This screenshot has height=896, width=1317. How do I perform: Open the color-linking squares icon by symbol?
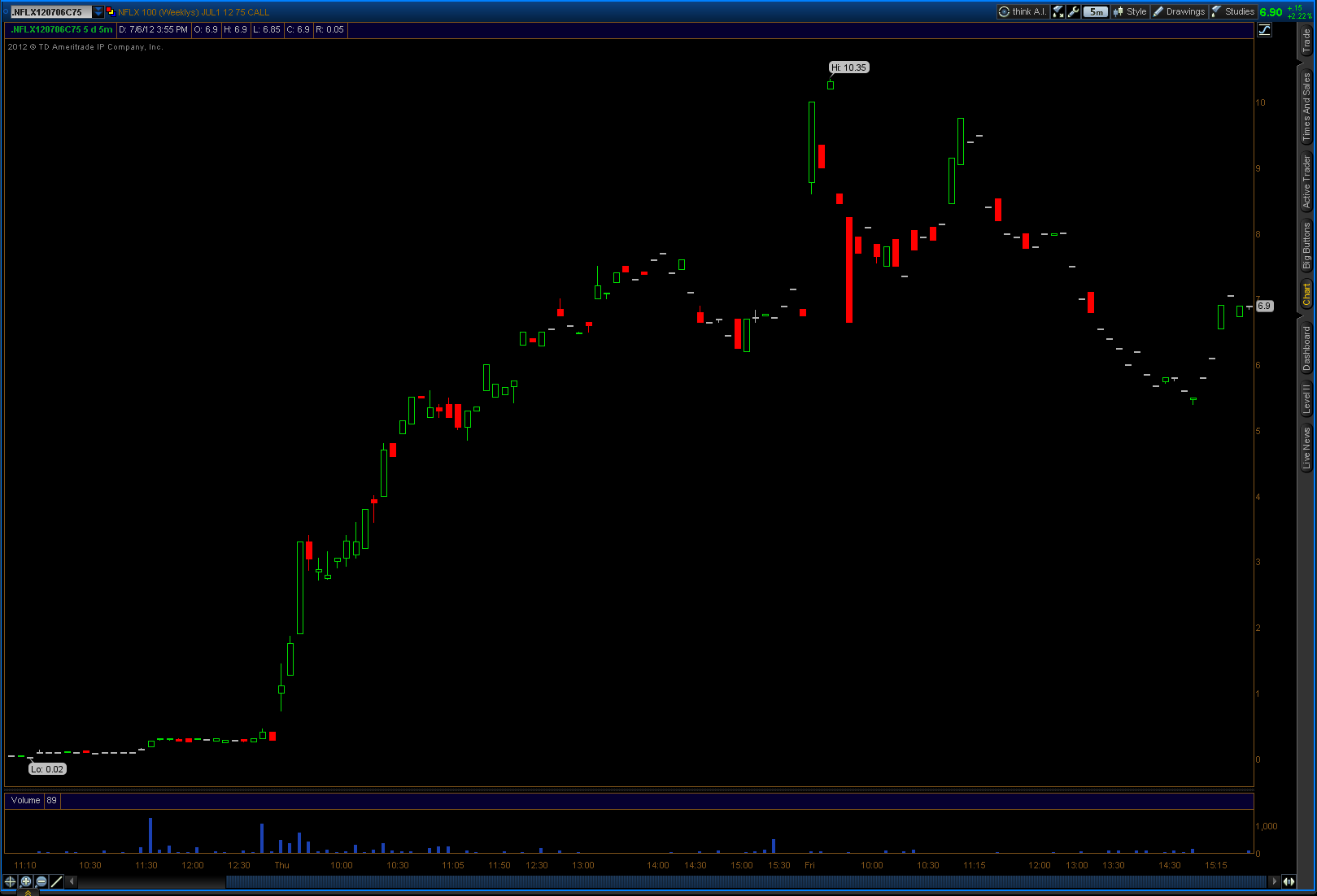tap(110, 11)
